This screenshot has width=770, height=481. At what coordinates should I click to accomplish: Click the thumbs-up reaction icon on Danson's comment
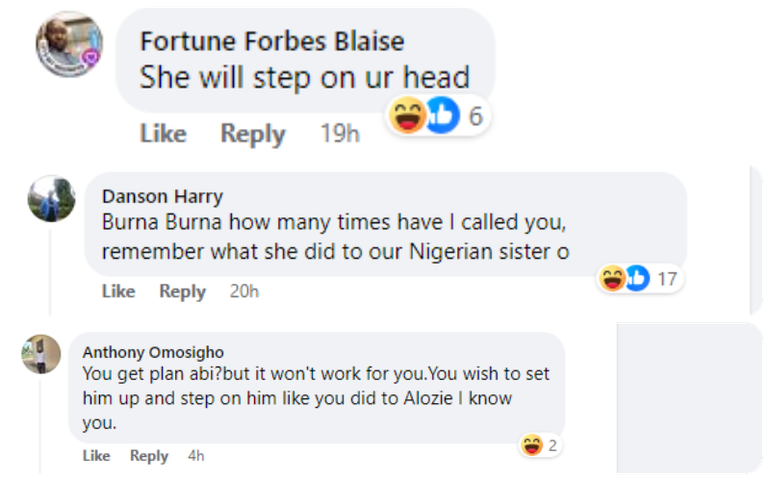[636, 278]
